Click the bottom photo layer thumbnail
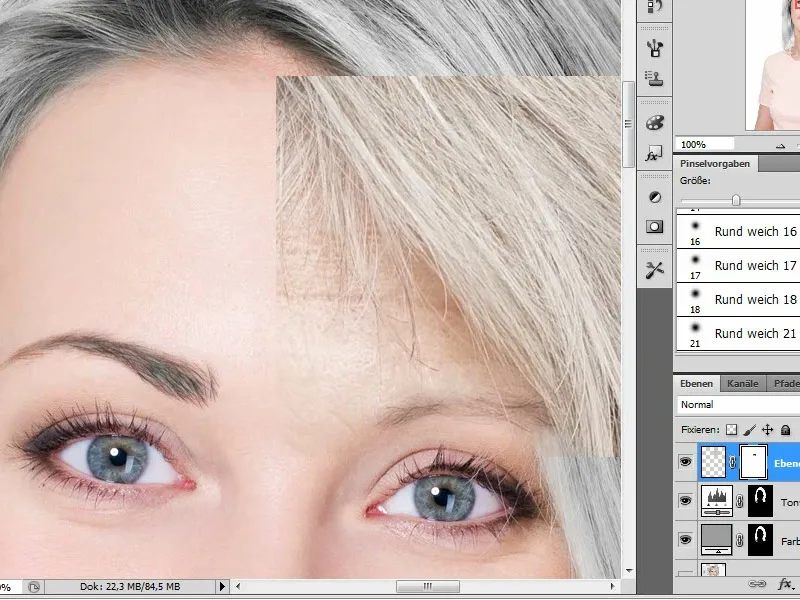The width and height of the screenshot is (800, 600). click(x=713, y=570)
